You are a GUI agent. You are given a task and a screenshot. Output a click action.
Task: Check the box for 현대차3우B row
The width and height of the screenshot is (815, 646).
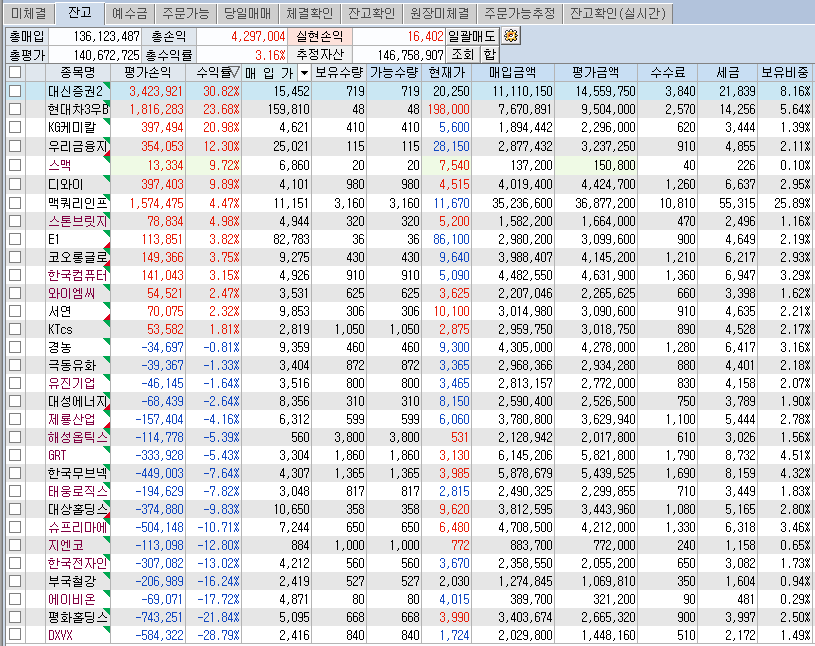point(15,109)
